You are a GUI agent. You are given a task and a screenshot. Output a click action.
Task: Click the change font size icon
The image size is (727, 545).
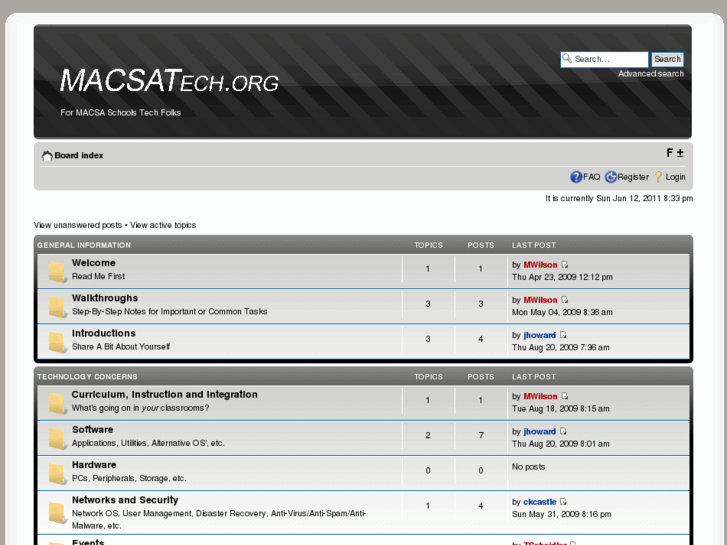coord(675,153)
